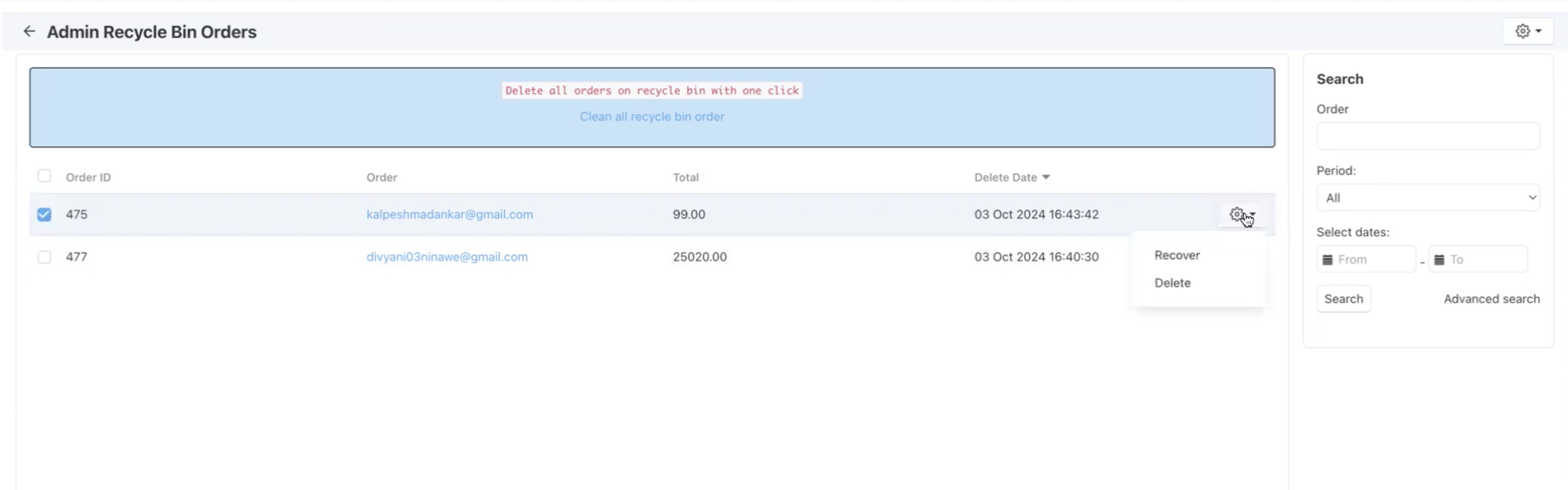This screenshot has height=490, width=1568.
Task: Click the Order column header
Action: click(382, 177)
